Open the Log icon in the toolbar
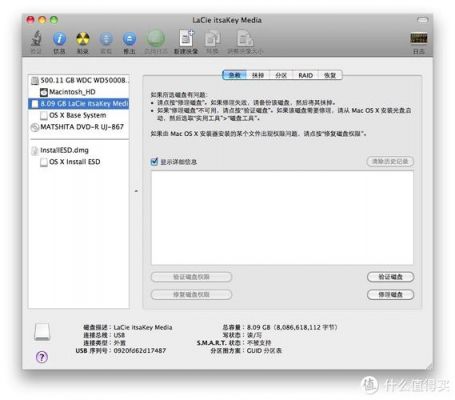 [x=419, y=38]
